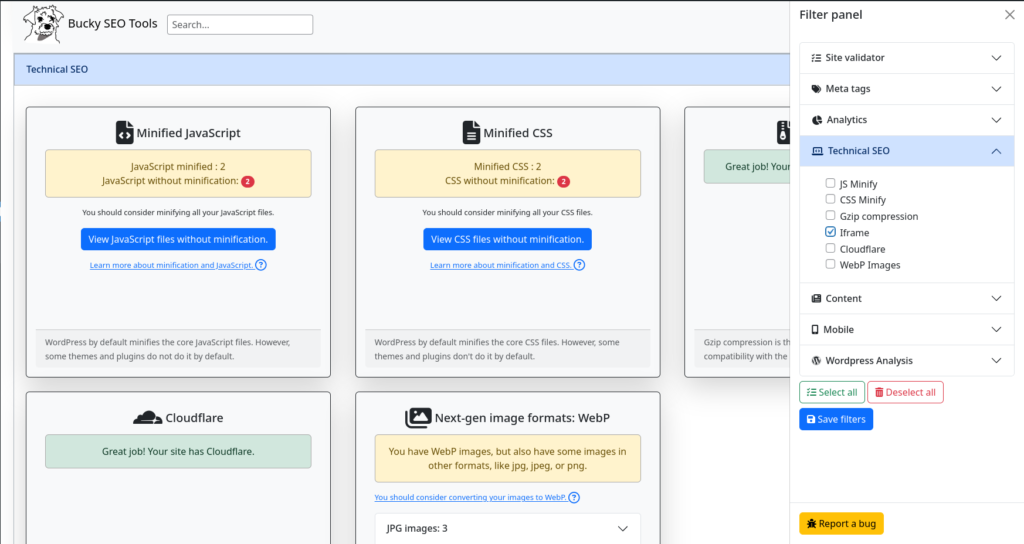Image resolution: width=1024 pixels, height=544 pixels.
Task: Uncheck the Iframe checkbox
Action: click(830, 232)
